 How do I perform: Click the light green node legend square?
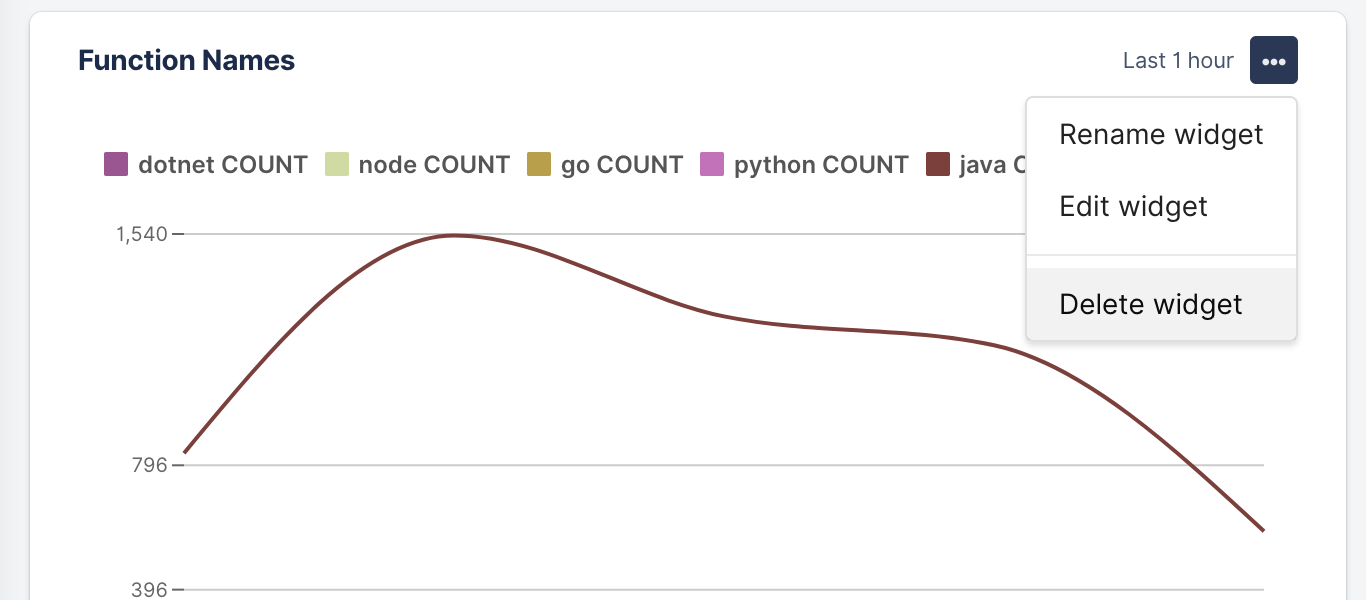[x=337, y=164]
